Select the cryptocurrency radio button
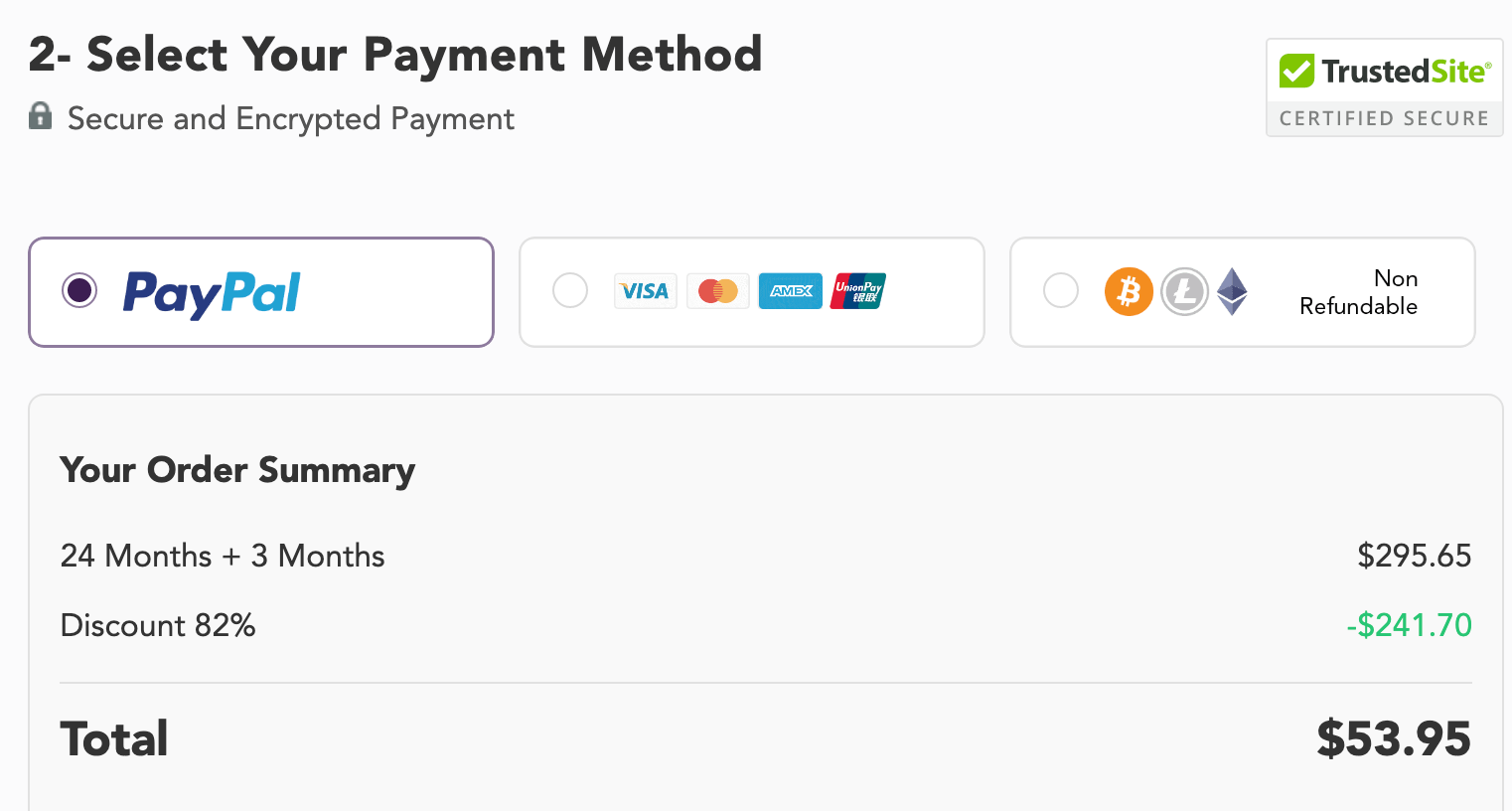Viewport: 1512px width, 811px height. (1061, 291)
